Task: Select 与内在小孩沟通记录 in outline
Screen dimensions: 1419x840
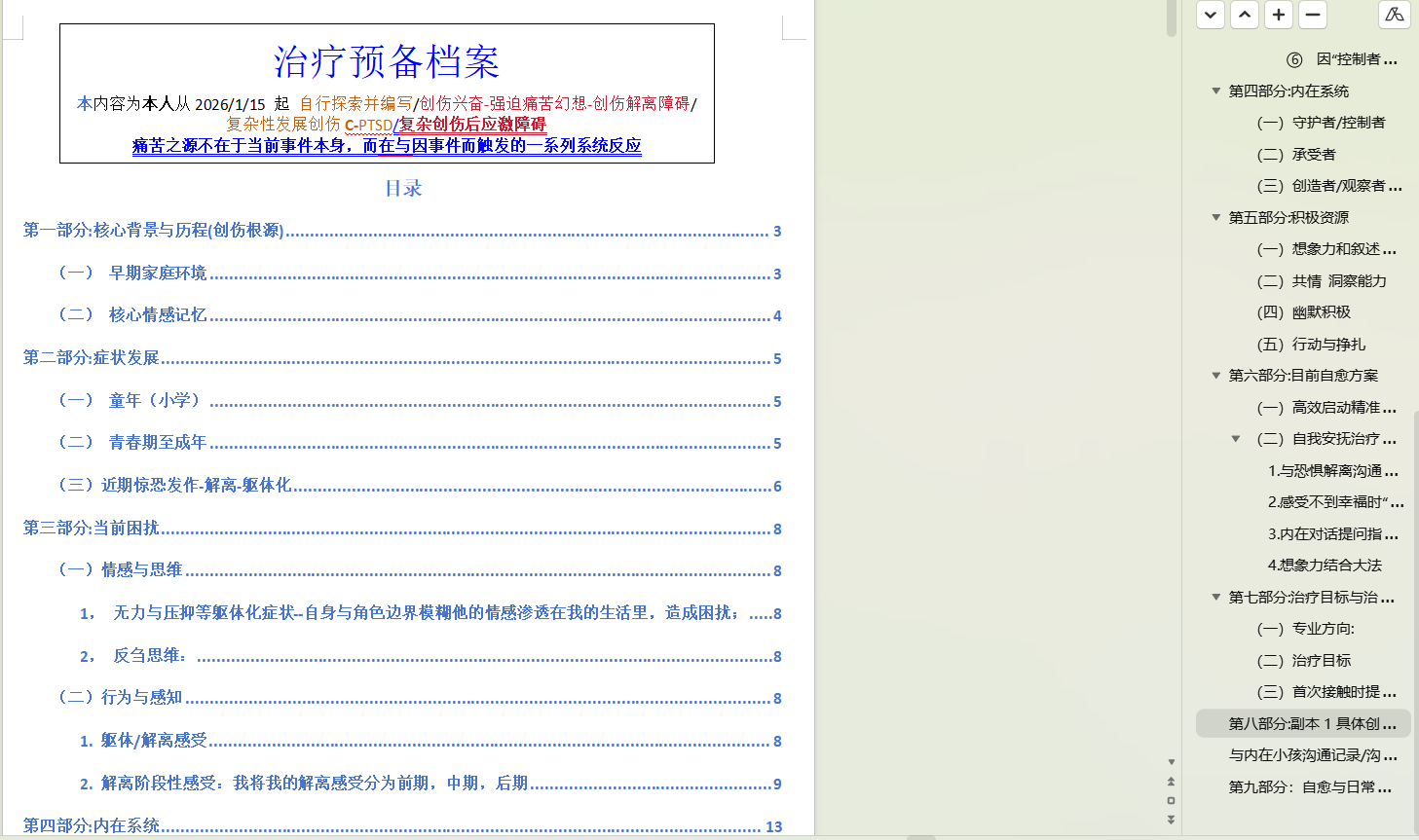Action: coord(1313,755)
